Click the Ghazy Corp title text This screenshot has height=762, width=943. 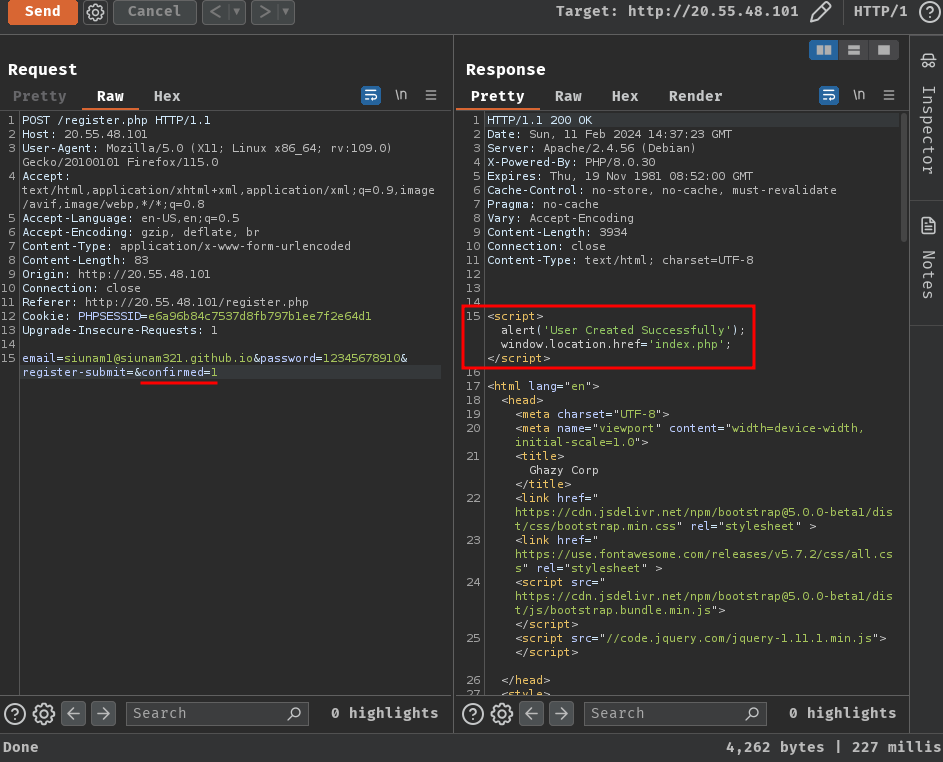click(564, 470)
